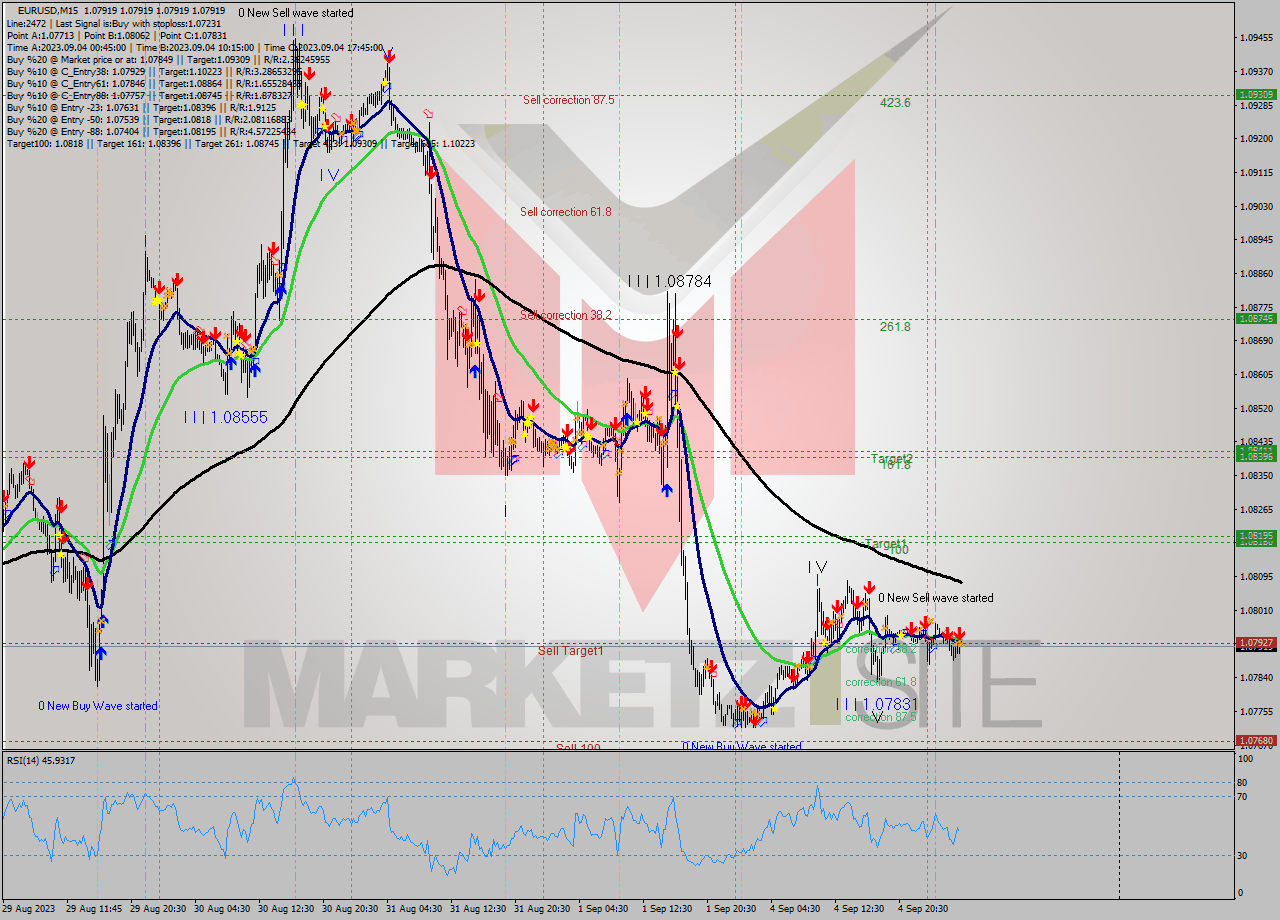The height and width of the screenshot is (920, 1280).
Task: Click the 'III 1.08555' wave label
Action: click(x=225, y=417)
